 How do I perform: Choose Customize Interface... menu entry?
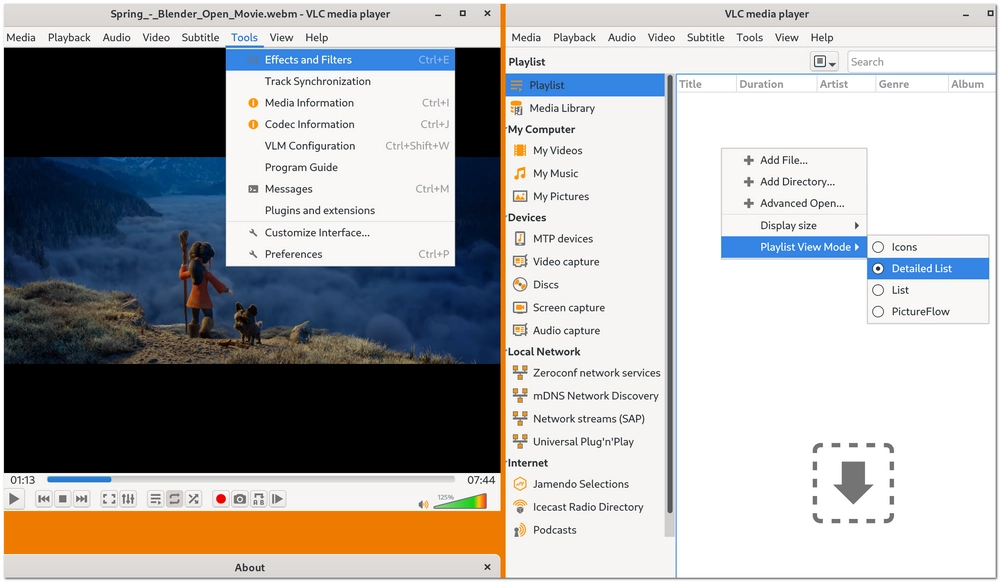tap(341, 233)
